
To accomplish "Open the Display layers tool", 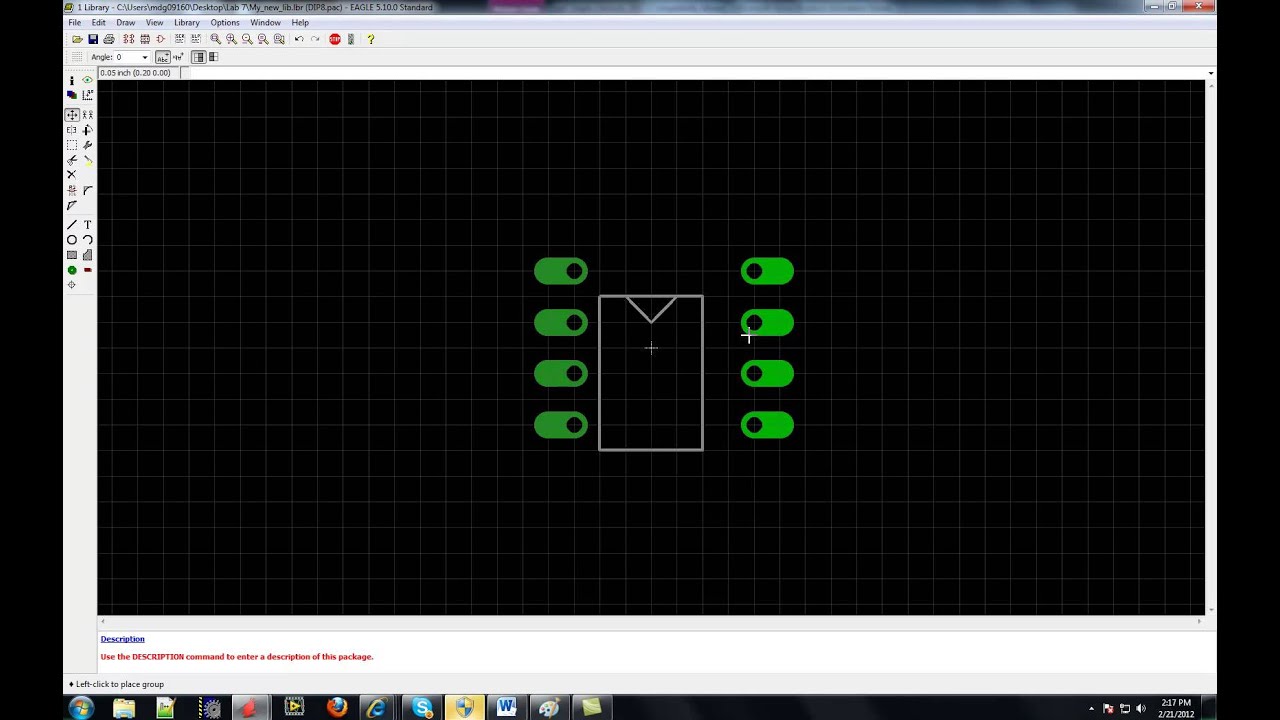I will coord(71,95).
